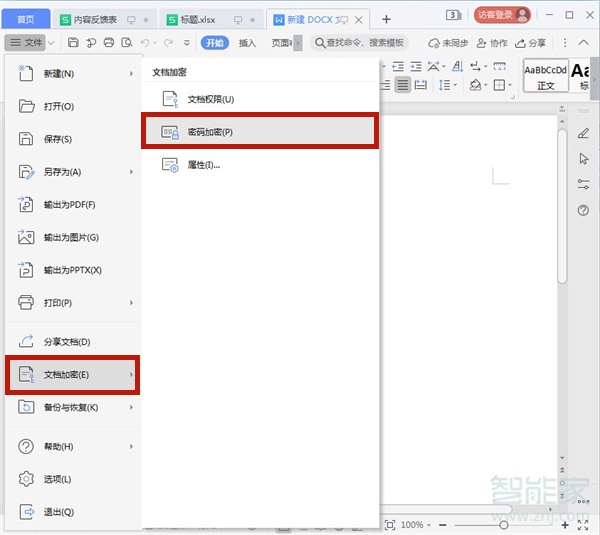Select the 插入 ribbon tab

247,43
